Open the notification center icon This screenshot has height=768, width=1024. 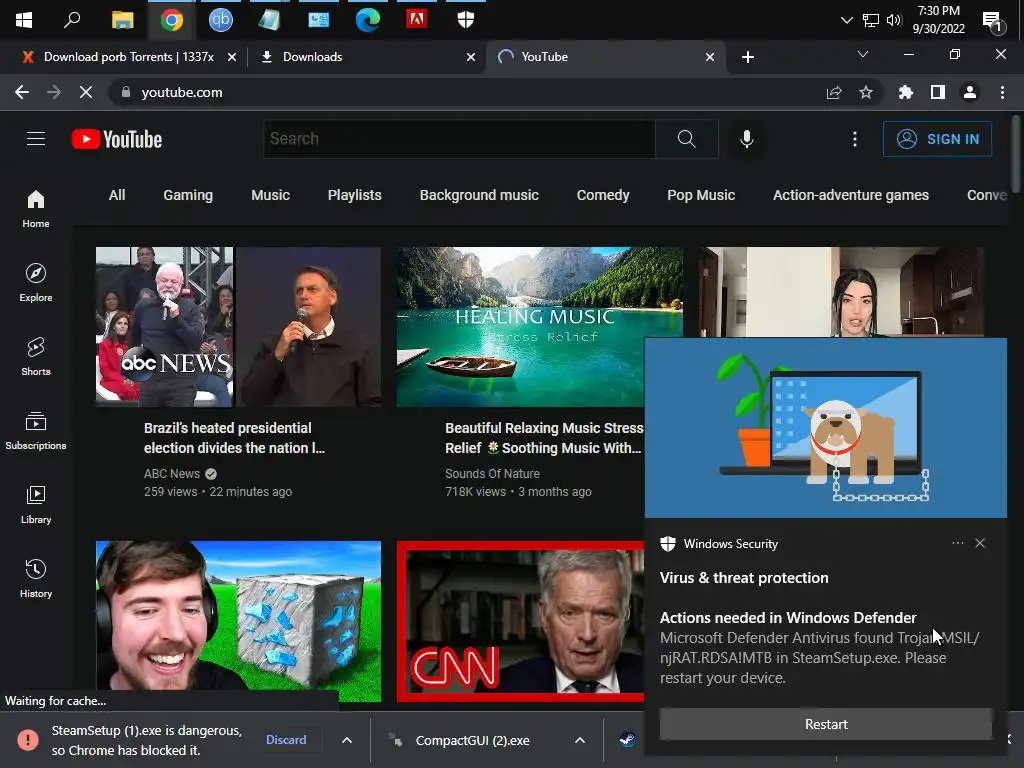(x=993, y=21)
